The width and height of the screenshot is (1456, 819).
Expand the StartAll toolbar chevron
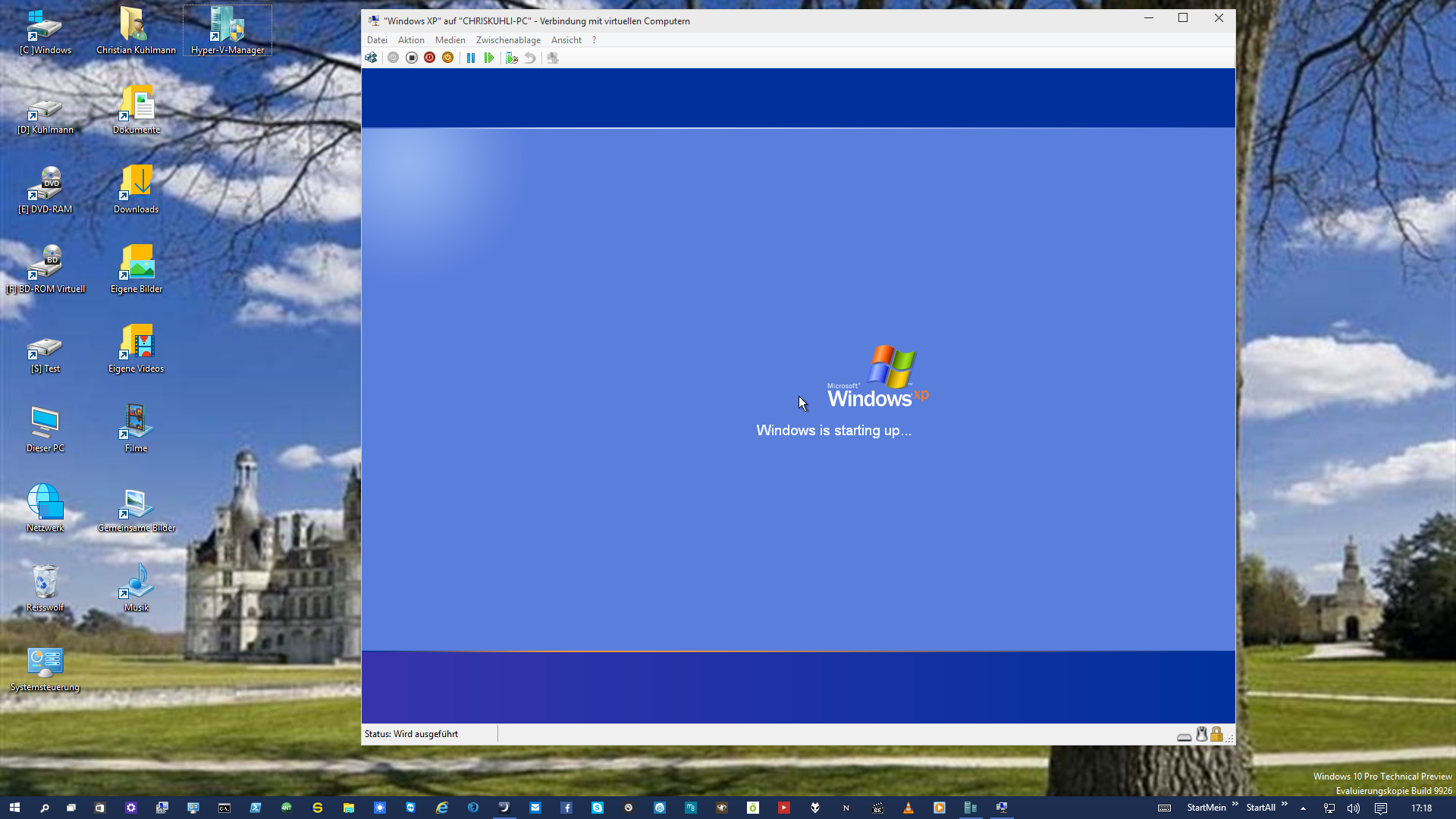(1285, 804)
